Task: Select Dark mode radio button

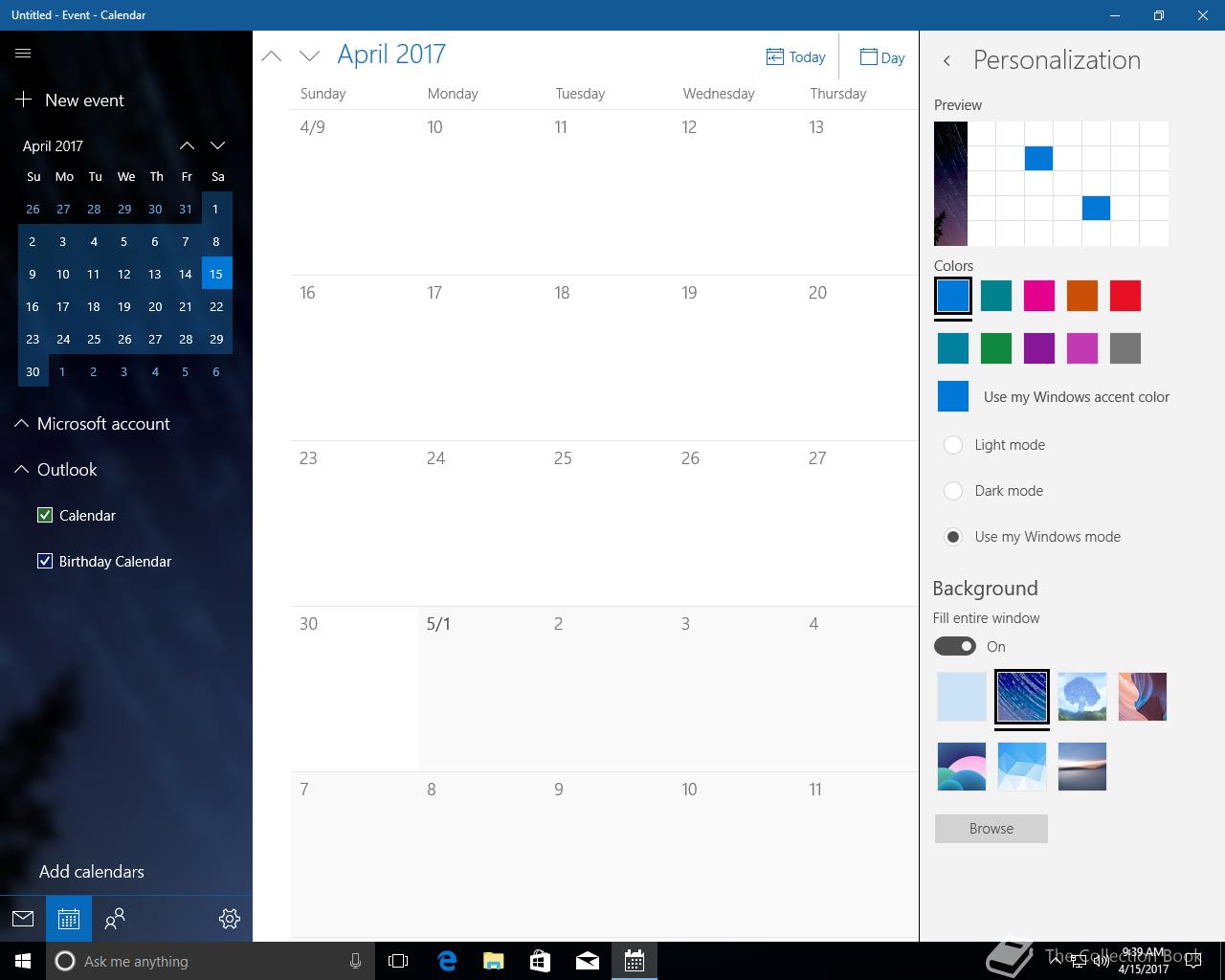Action: (x=953, y=490)
